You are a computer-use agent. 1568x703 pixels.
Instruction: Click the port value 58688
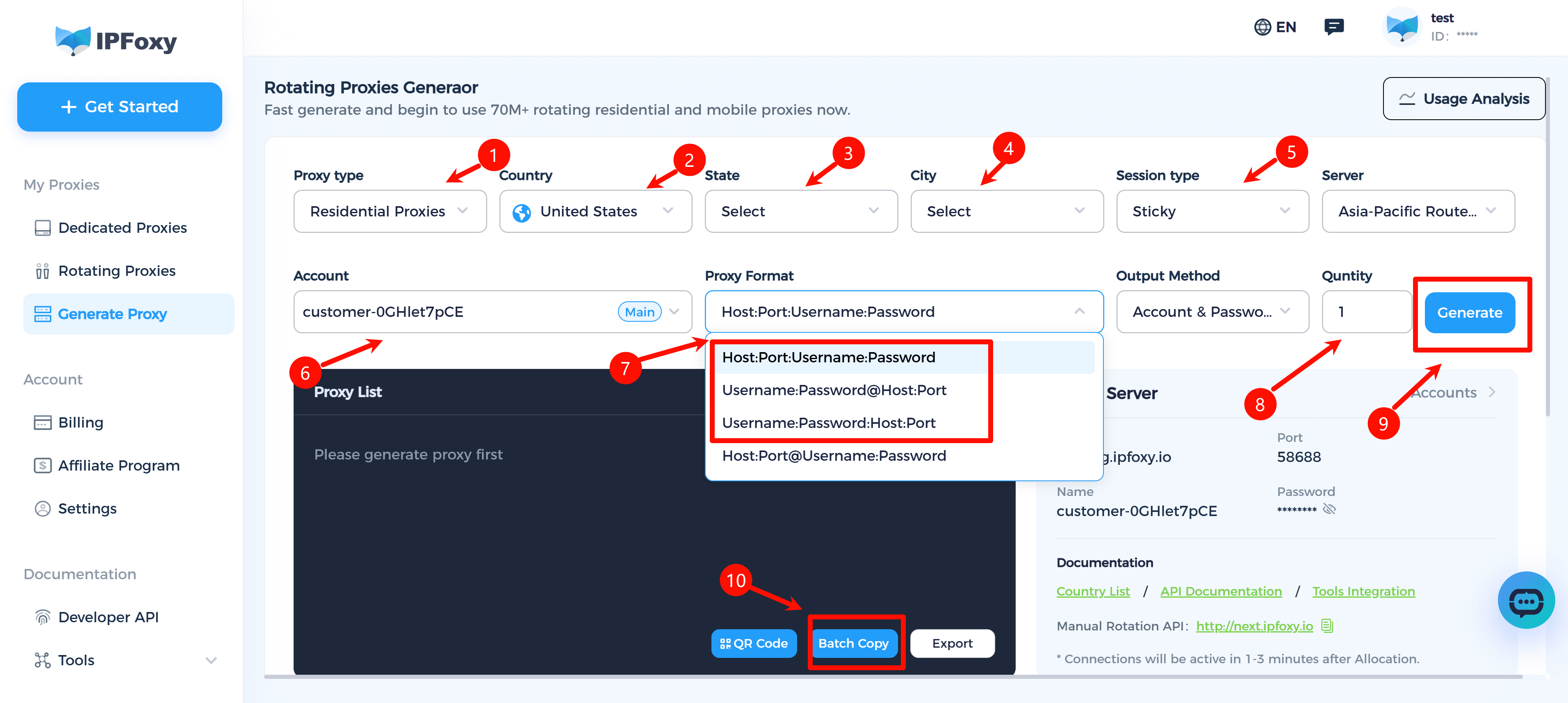(x=1299, y=457)
